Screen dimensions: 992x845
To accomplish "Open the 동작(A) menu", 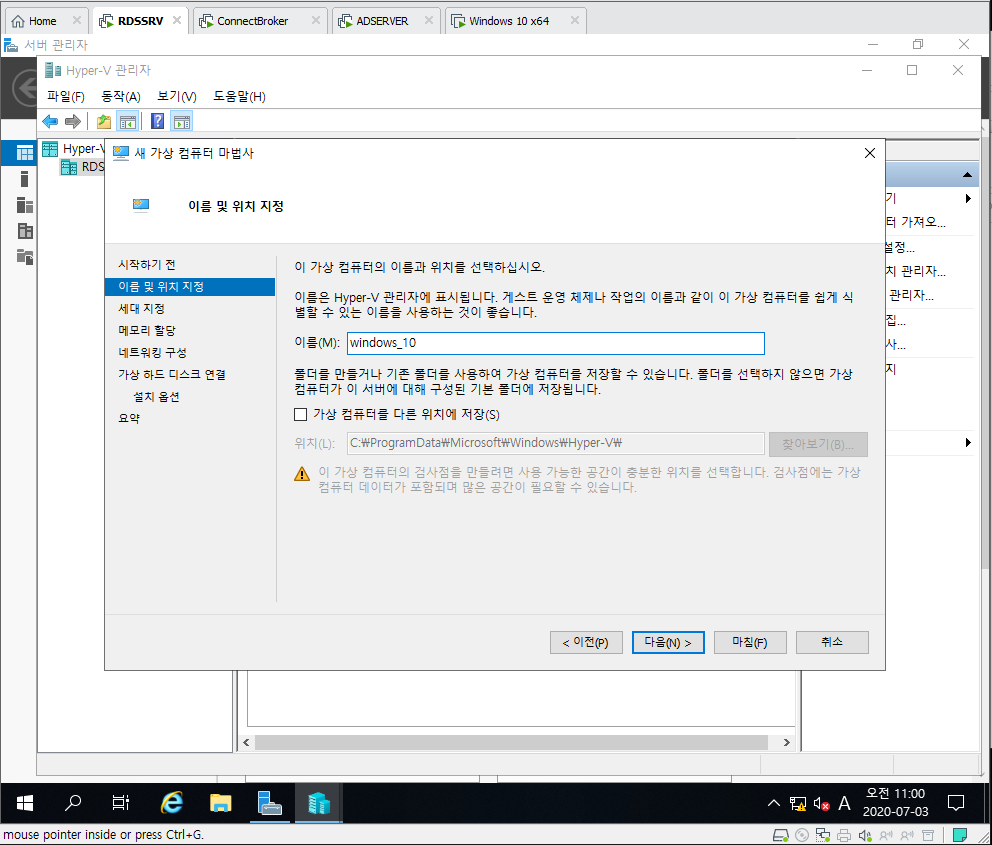I will (x=121, y=96).
